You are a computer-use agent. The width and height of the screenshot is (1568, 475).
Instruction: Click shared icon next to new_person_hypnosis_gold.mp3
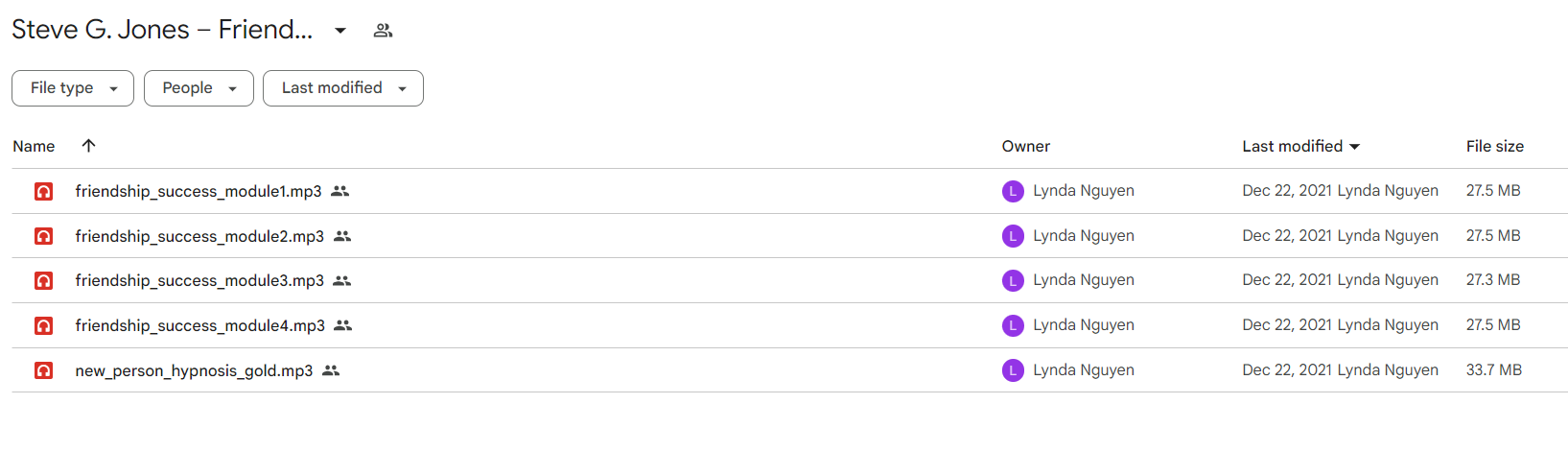(x=331, y=370)
